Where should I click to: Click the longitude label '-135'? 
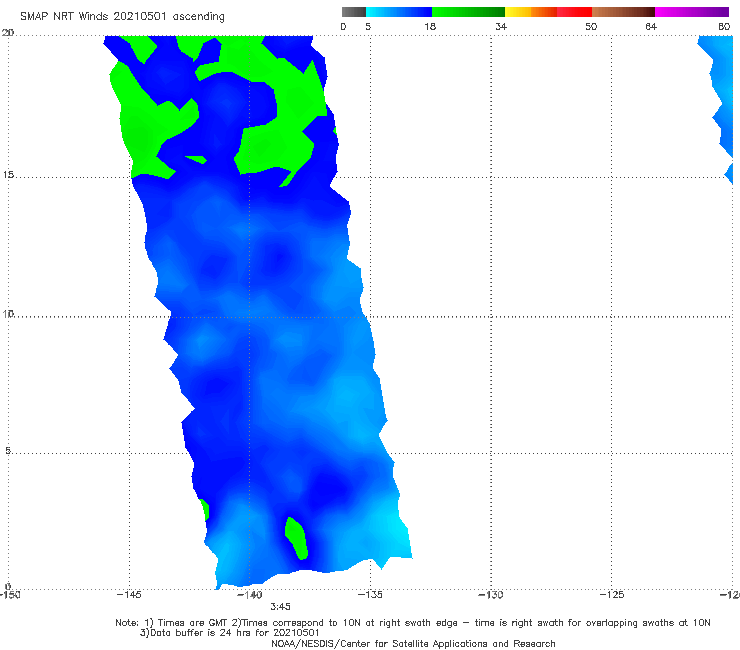[x=370, y=594]
